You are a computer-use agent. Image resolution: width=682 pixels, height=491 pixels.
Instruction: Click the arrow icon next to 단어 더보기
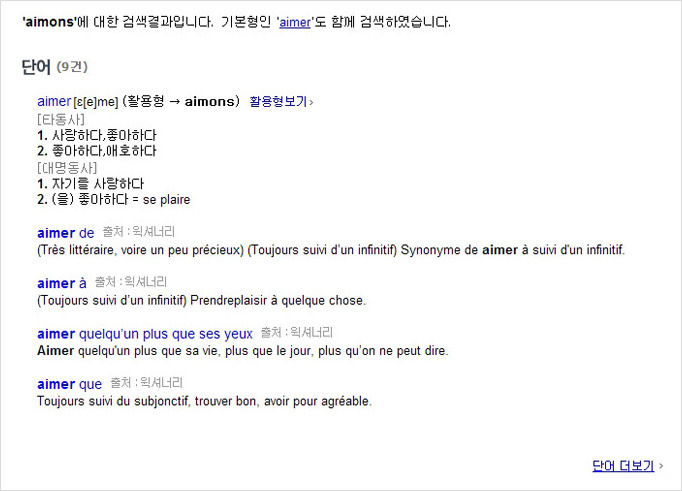pos(662,467)
